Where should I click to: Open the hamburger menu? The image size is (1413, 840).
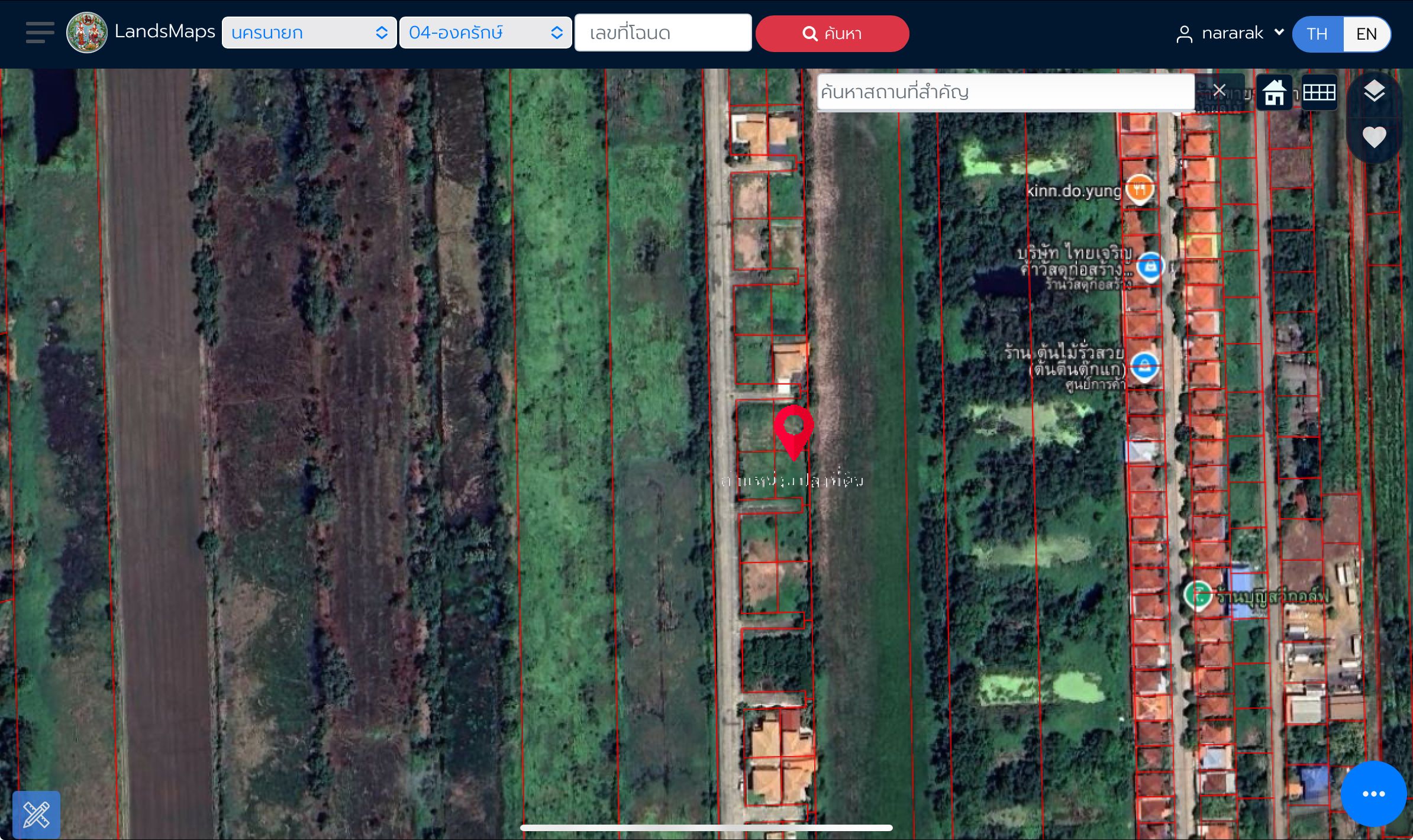click(x=40, y=33)
